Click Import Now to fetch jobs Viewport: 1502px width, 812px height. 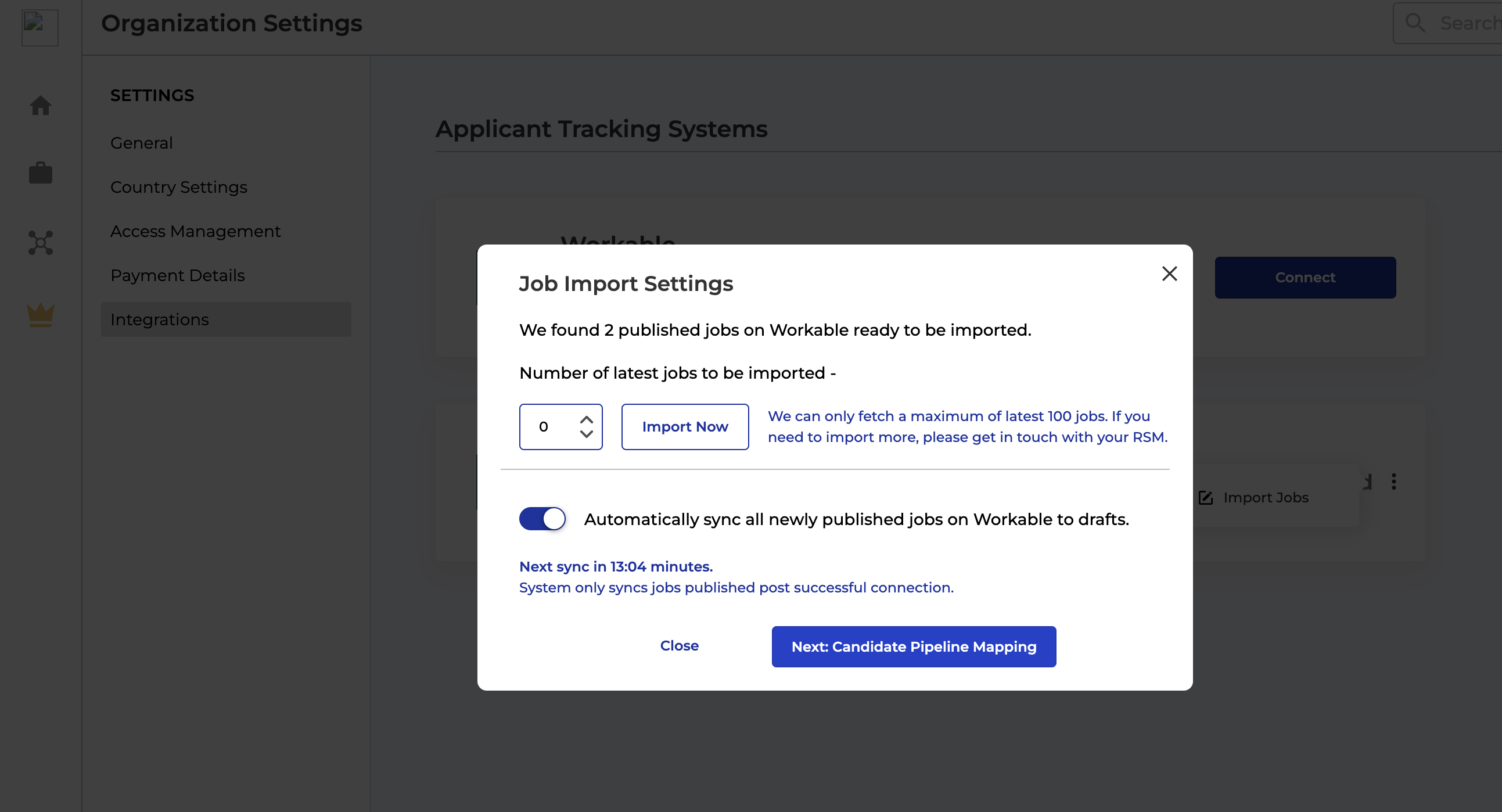pos(685,426)
